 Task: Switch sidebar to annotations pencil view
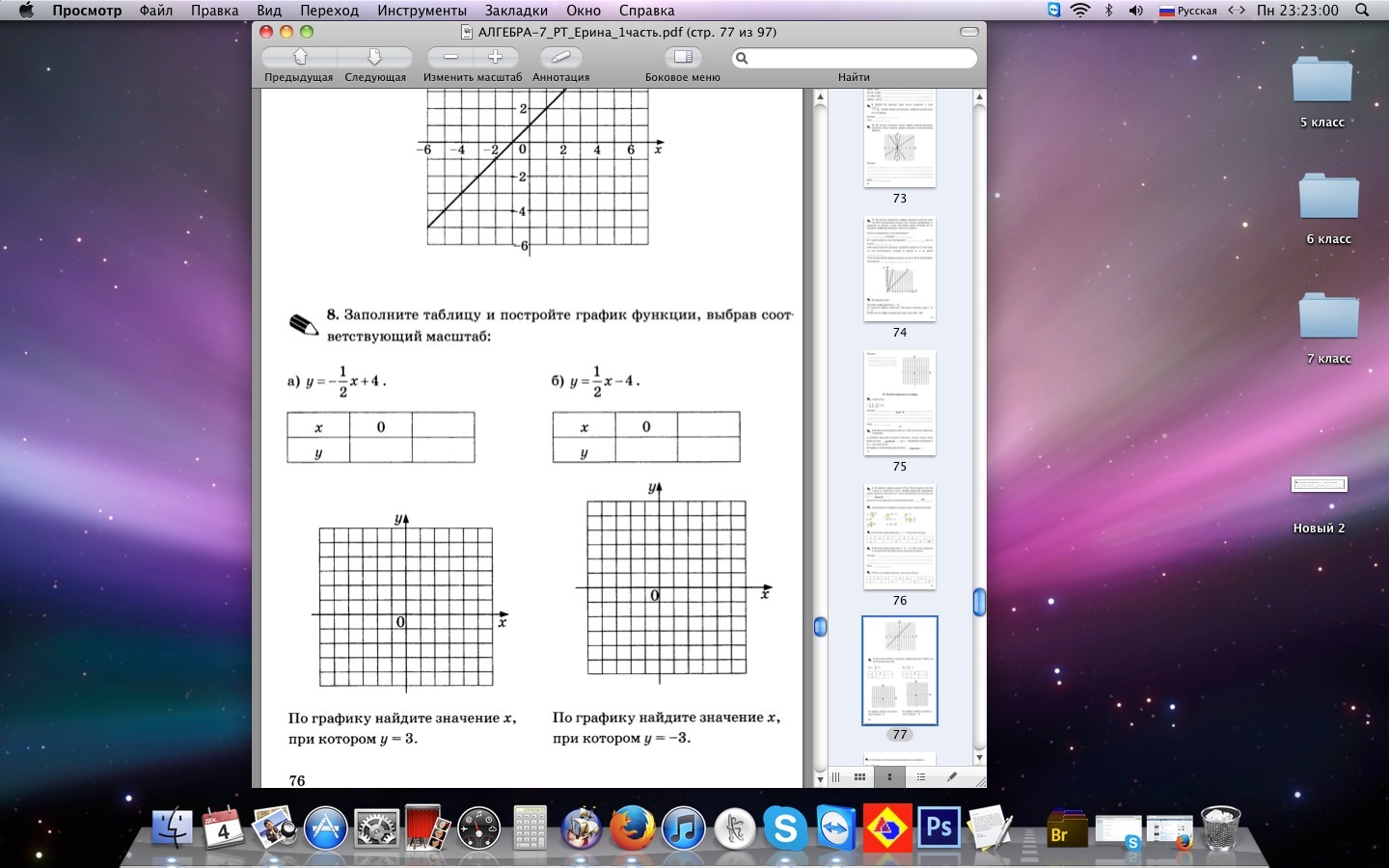(951, 776)
